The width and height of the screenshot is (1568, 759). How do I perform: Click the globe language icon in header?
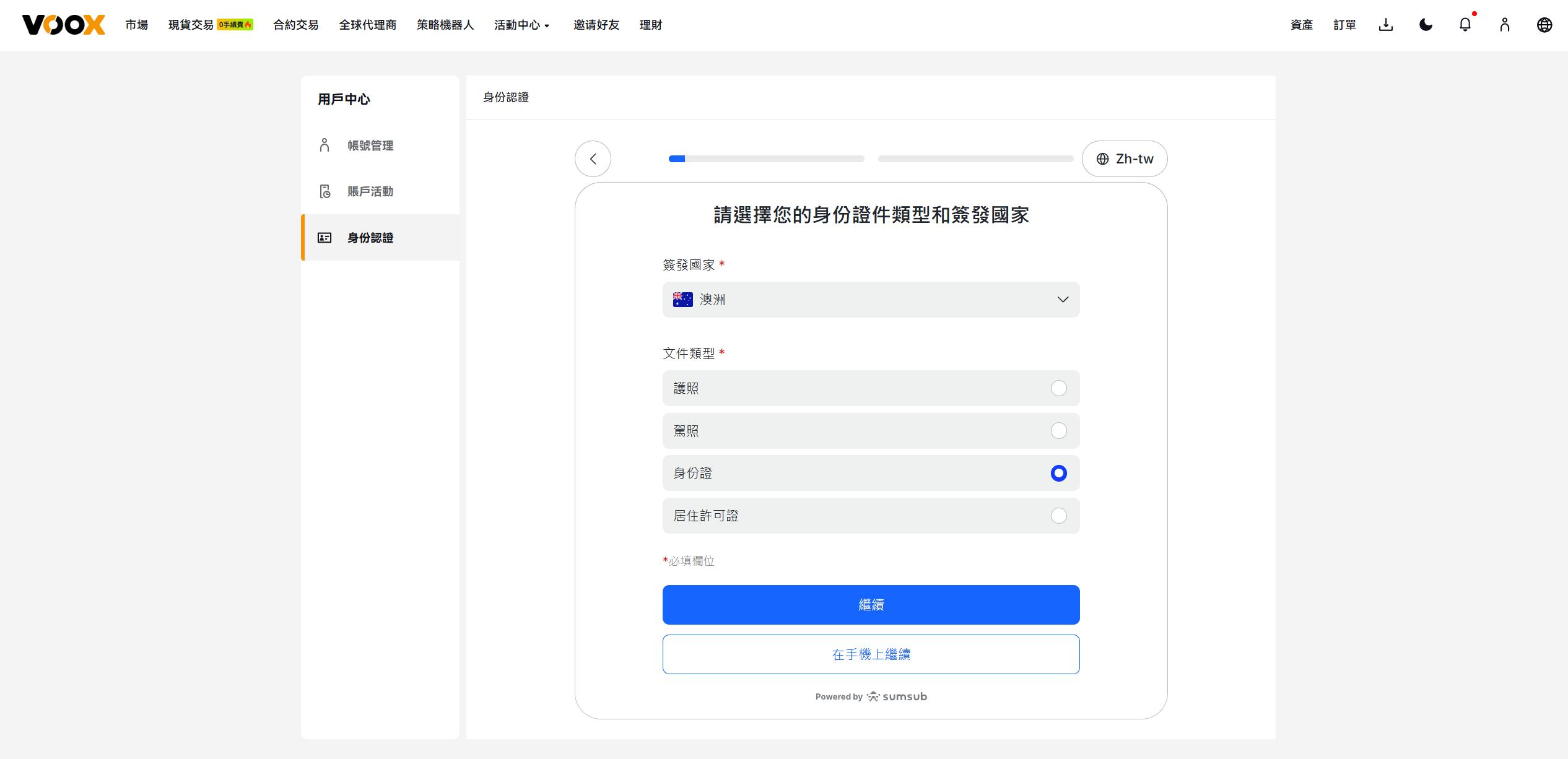(1544, 25)
